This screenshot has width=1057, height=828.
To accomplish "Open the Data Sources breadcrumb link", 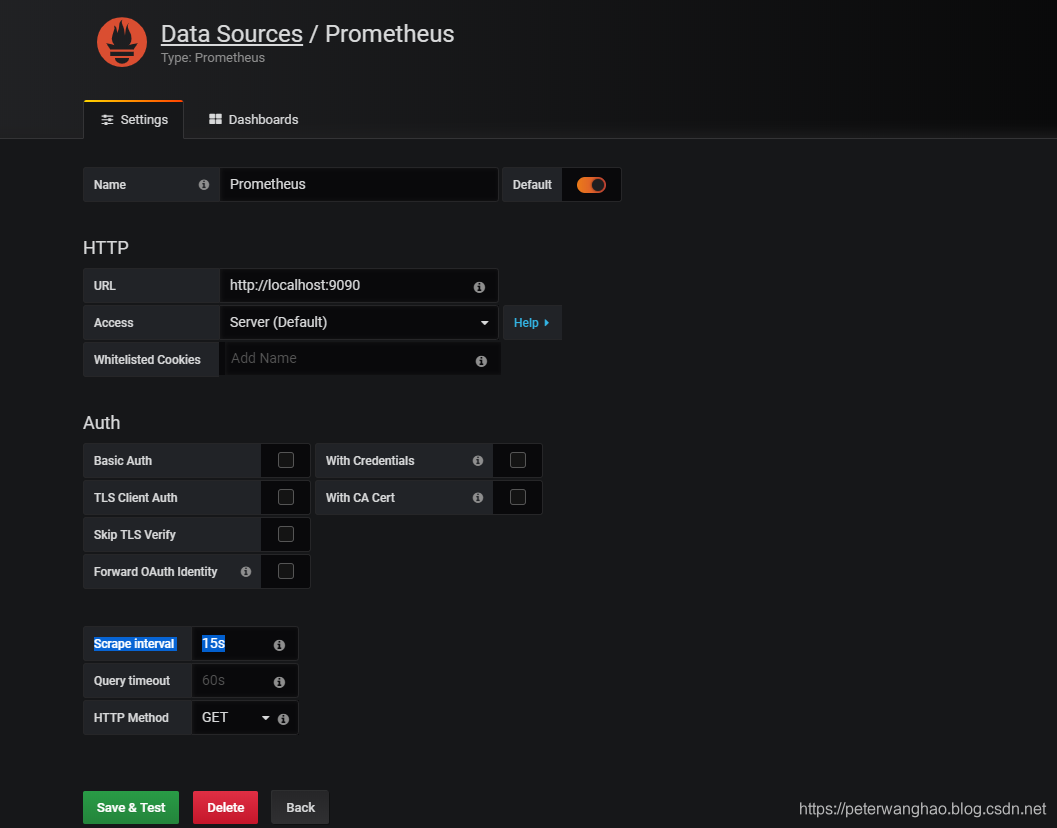I will click(232, 34).
